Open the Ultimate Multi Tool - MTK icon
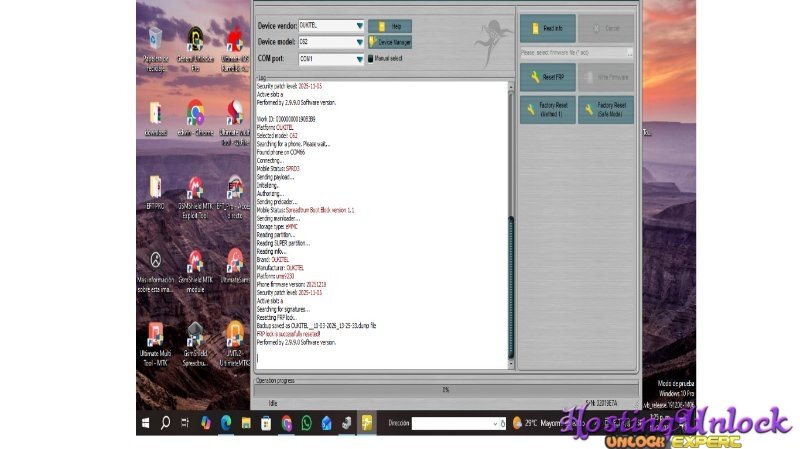 [x=156, y=340]
